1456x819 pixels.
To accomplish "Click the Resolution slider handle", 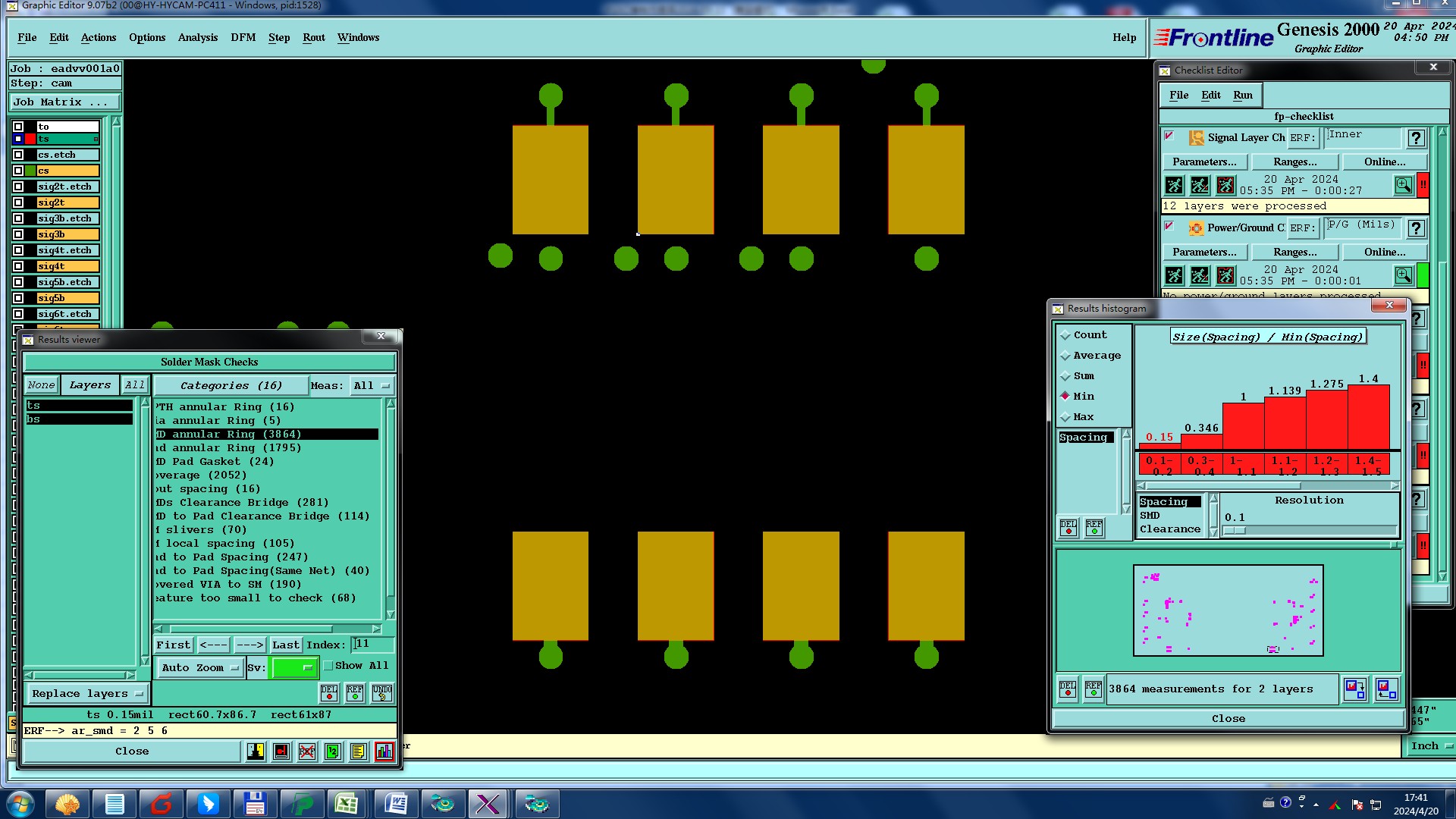I will tap(1235, 530).
